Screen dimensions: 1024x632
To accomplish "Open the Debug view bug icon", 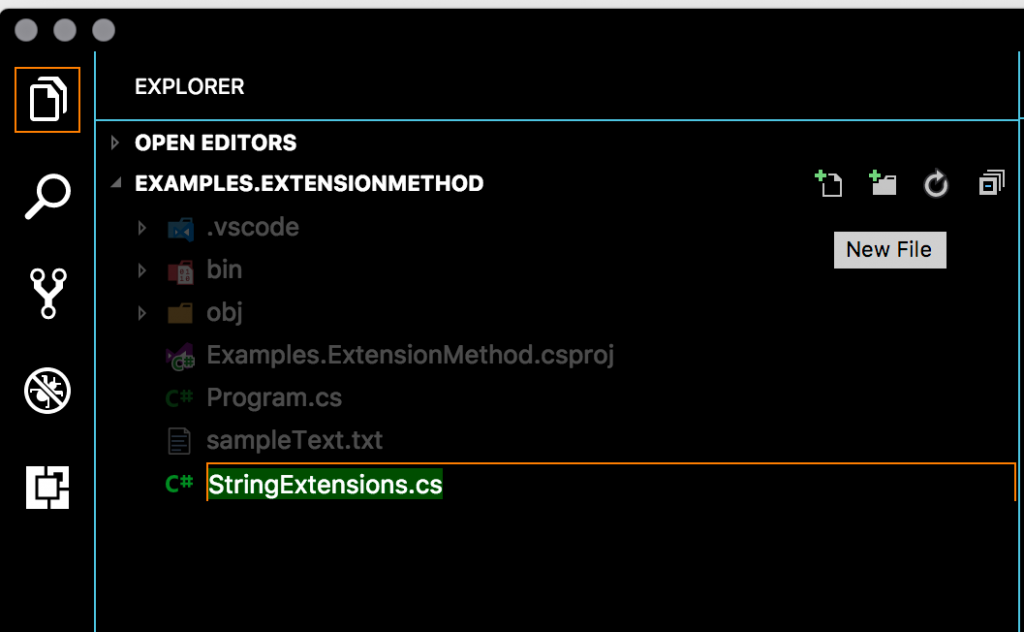I will coord(47,390).
